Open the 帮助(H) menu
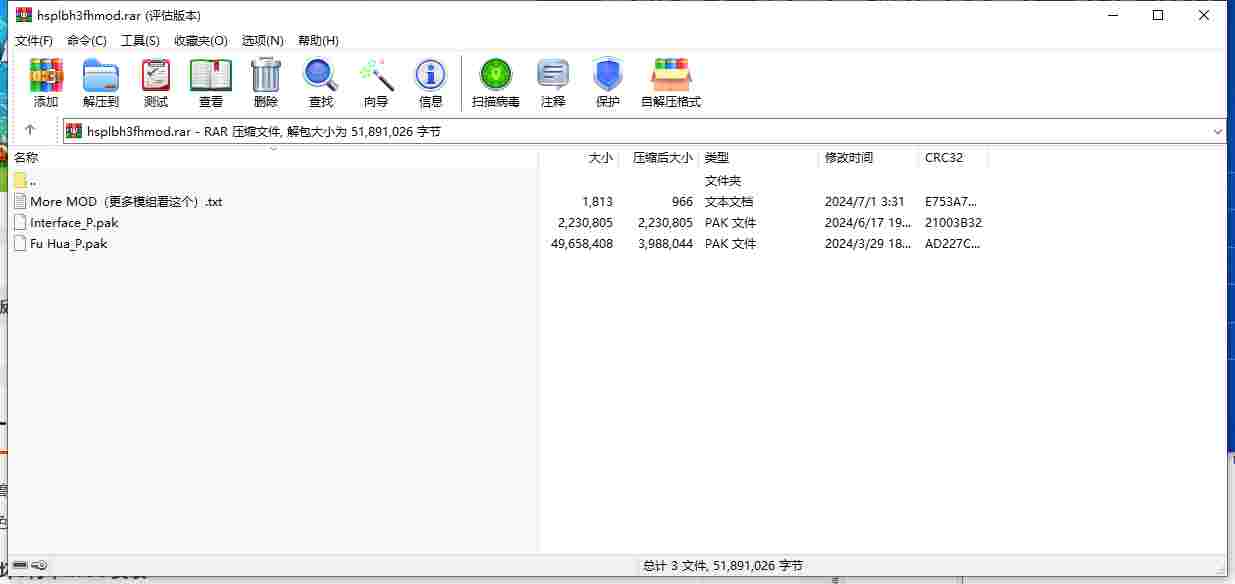The height and width of the screenshot is (584, 1235). 318,40
